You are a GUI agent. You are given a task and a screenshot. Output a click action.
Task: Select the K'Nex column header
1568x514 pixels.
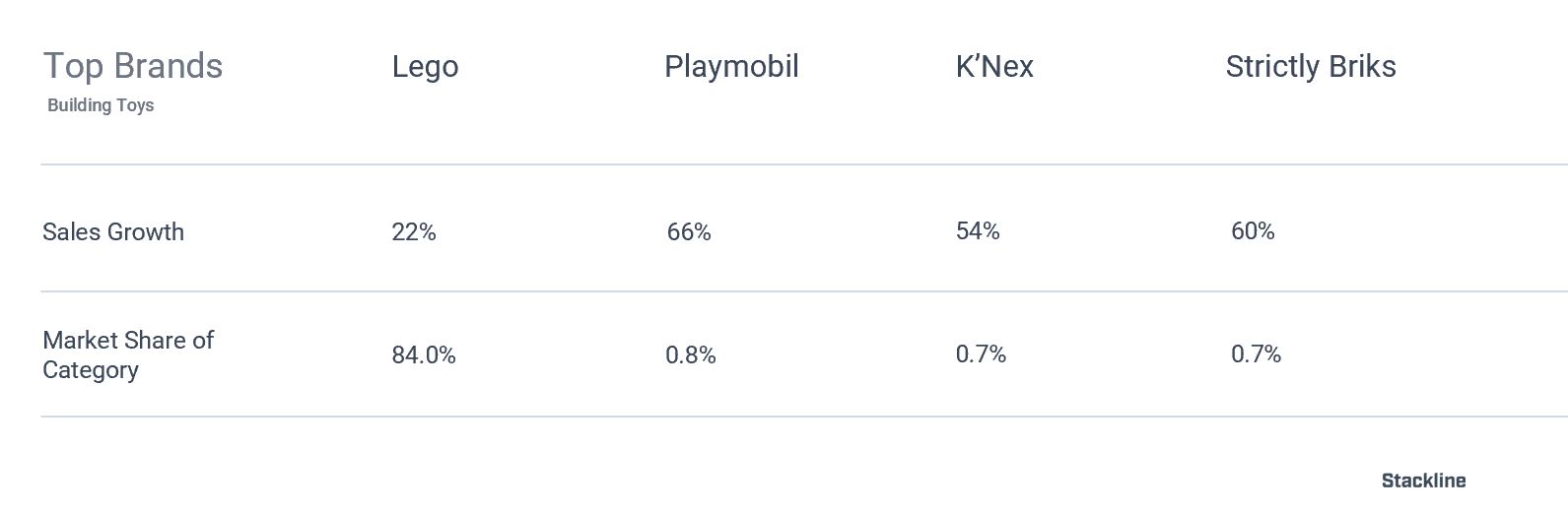tap(994, 67)
